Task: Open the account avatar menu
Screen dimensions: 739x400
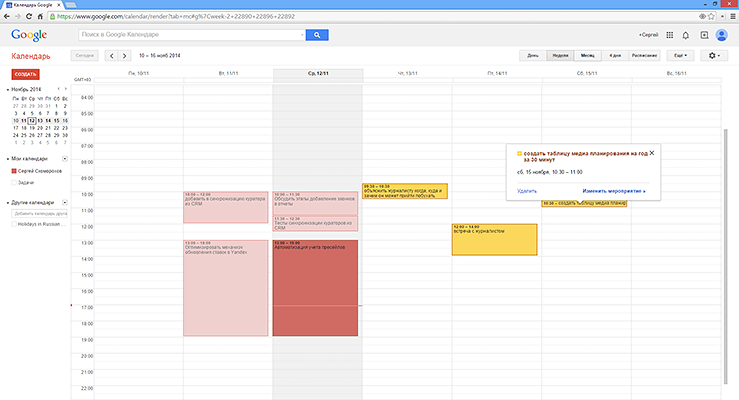Action: click(x=721, y=35)
